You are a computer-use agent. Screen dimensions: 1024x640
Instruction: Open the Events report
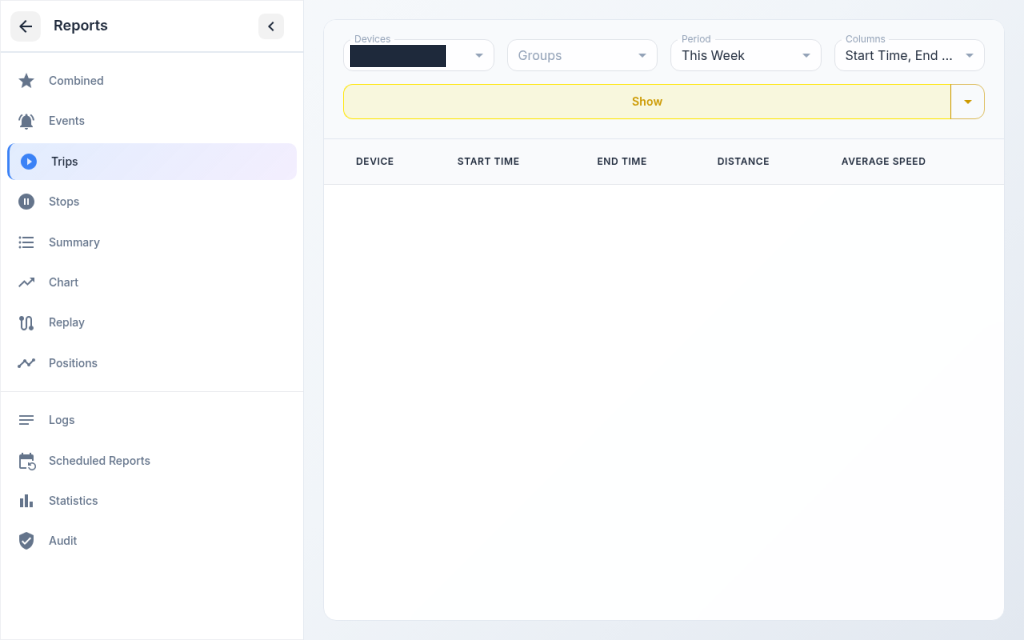click(152, 121)
